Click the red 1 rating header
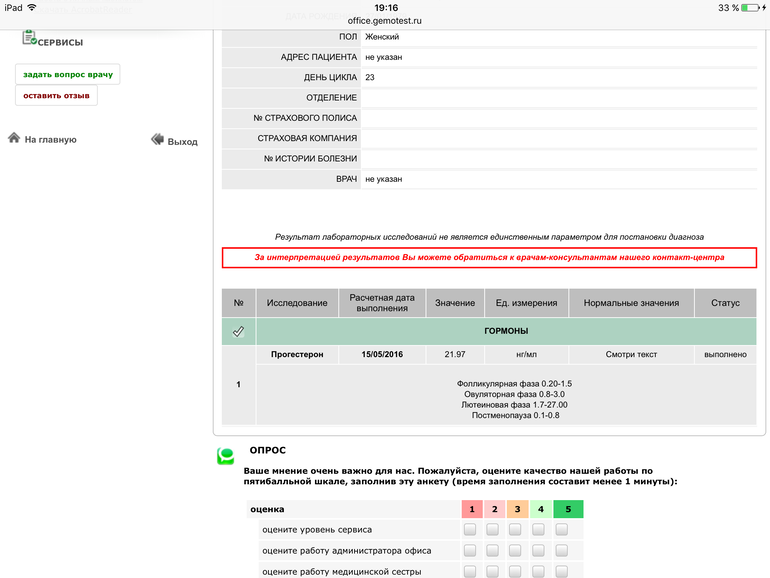770x578 pixels. pos(472,509)
